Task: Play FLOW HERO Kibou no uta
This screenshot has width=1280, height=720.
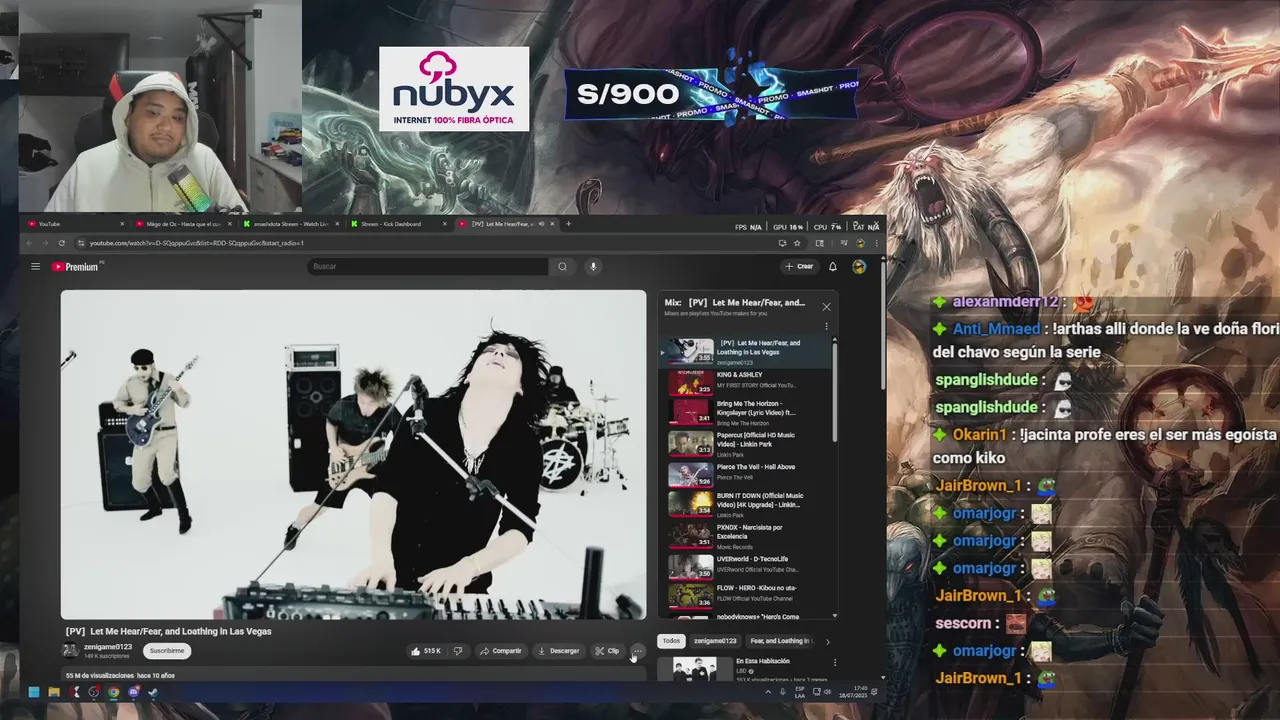Action: [745, 596]
